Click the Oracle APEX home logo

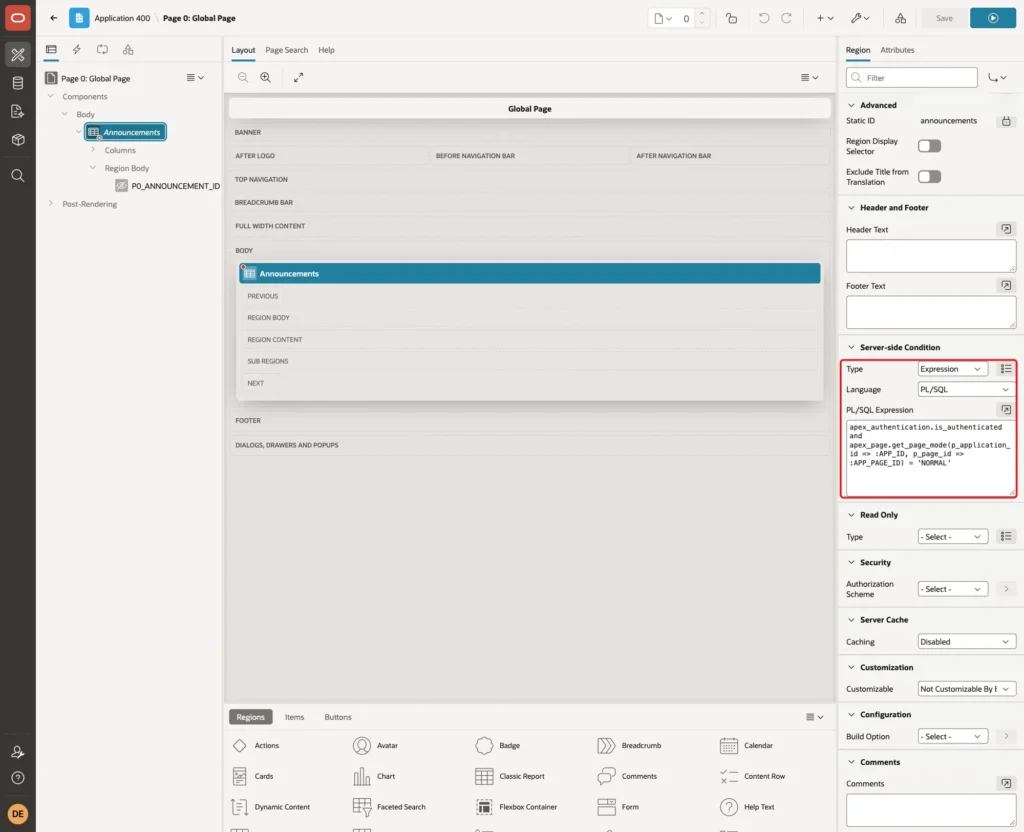(18, 18)
